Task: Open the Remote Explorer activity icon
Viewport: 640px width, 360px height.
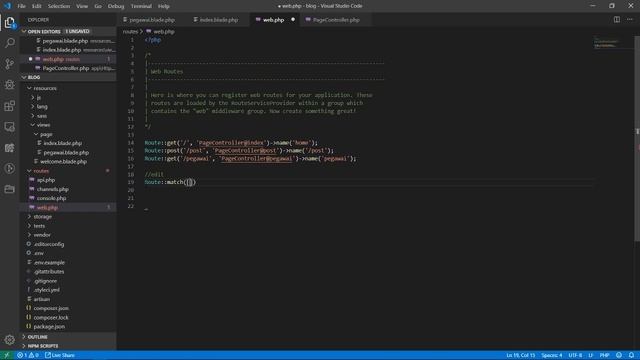Action: click(9, 127)
